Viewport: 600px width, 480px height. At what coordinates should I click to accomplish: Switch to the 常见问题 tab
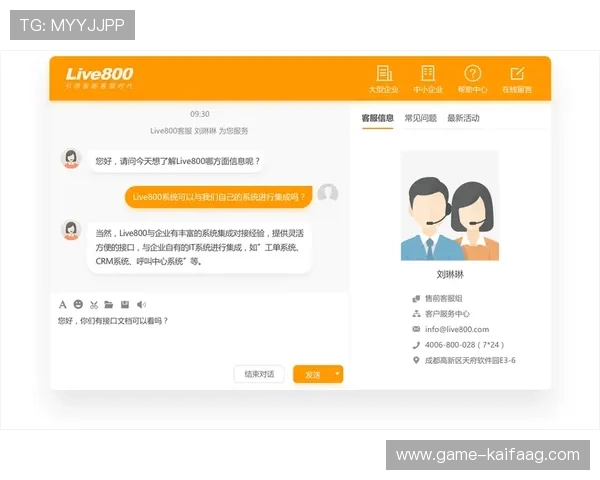[421, 118]
